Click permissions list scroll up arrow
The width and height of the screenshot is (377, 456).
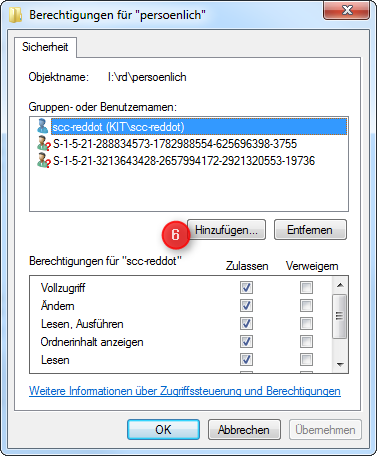340,285
